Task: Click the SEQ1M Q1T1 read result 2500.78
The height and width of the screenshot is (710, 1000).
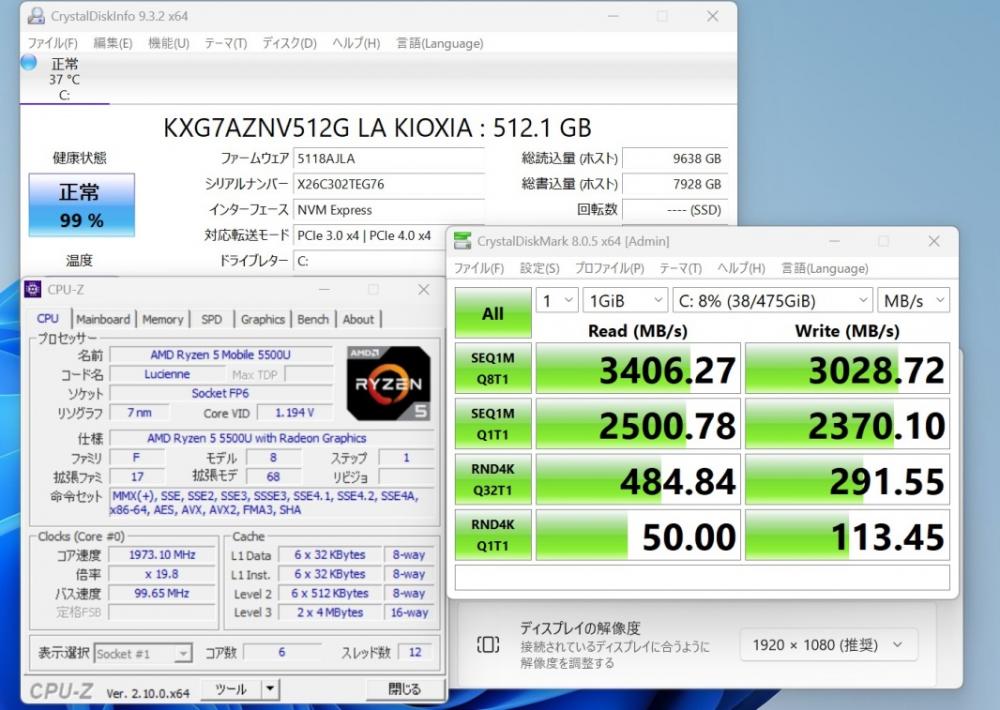Action: [638, 424]
